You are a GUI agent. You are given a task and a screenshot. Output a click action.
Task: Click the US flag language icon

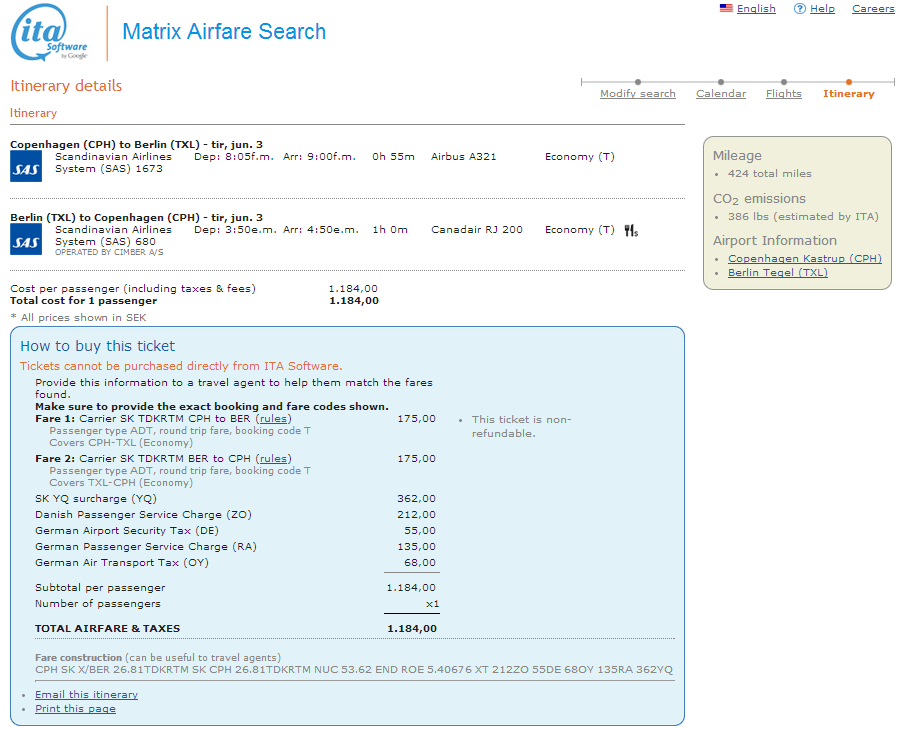pos(726,8)
